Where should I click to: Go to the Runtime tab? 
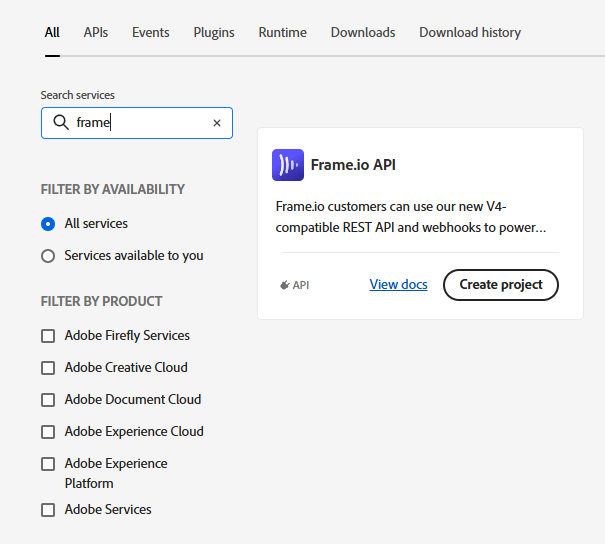click(282, 32)
